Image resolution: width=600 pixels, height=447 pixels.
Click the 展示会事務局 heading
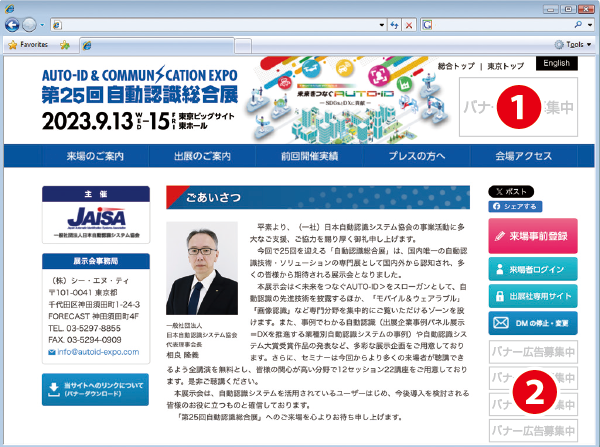96,261
